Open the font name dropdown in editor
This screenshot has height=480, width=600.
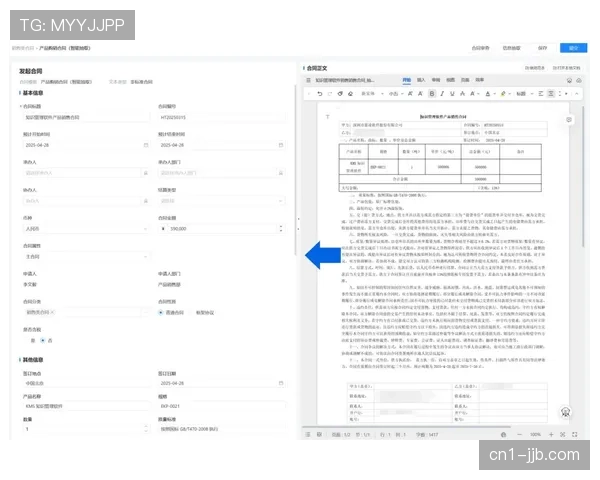[369, 93]
